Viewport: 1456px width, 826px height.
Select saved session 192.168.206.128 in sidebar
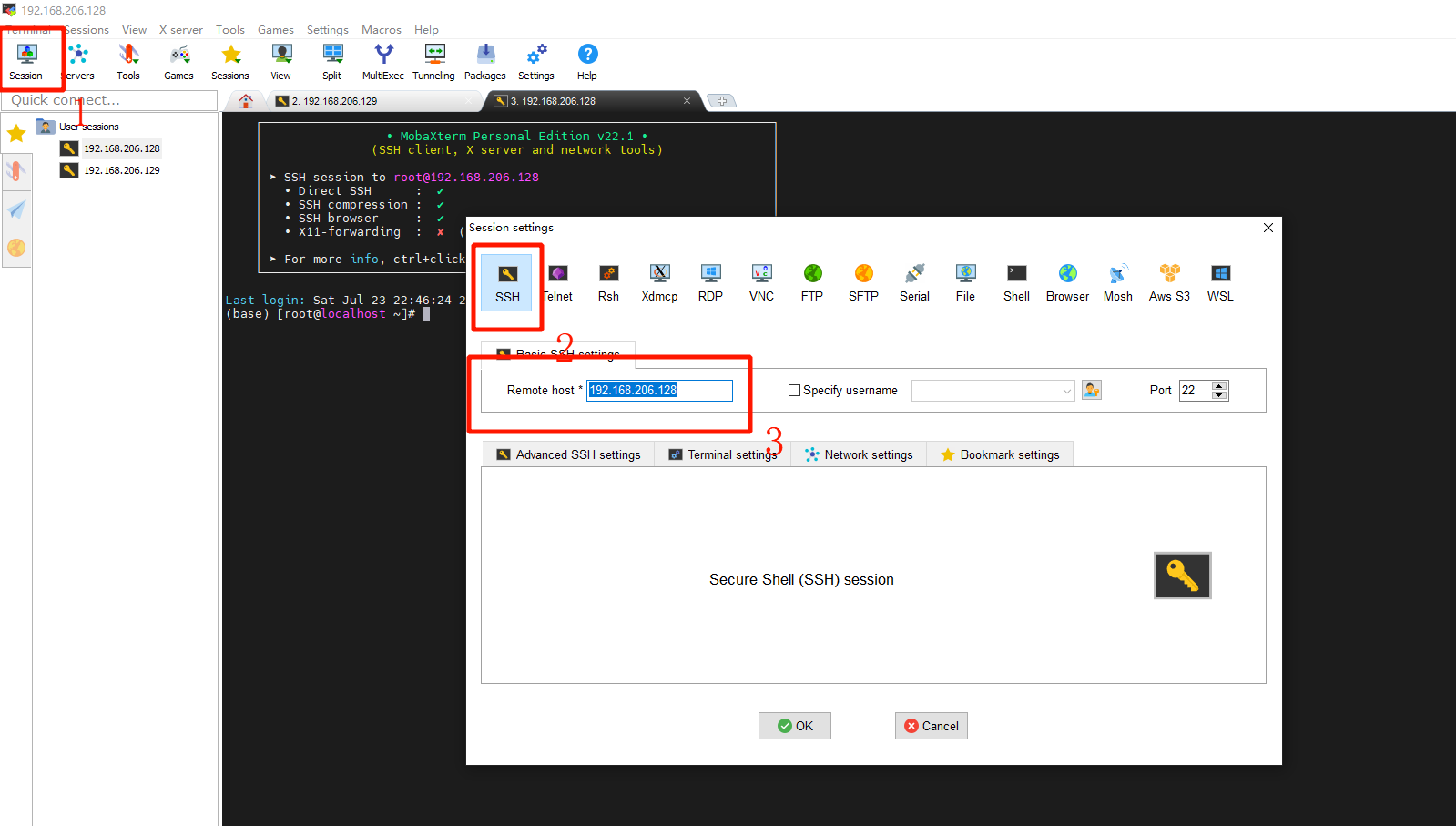pyautogui.click(x=111, y=148)
